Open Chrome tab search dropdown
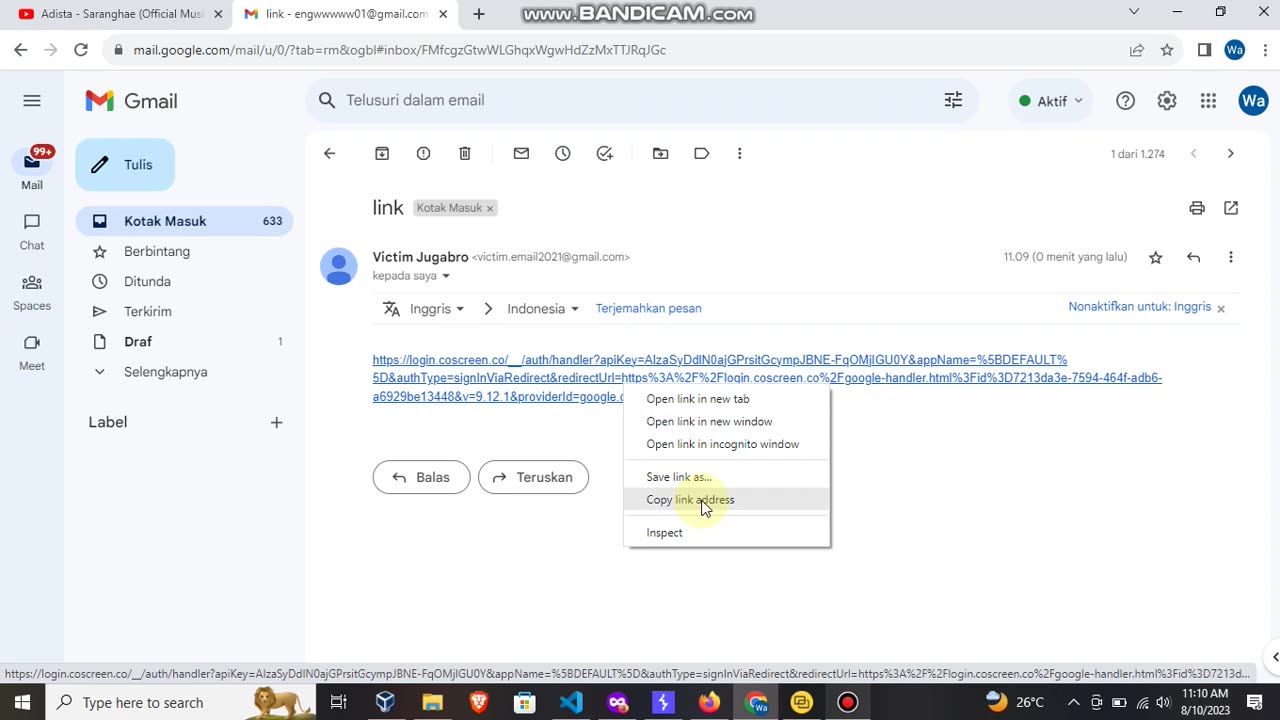Screen dimensions: 1280x720 coord(1133,12)
